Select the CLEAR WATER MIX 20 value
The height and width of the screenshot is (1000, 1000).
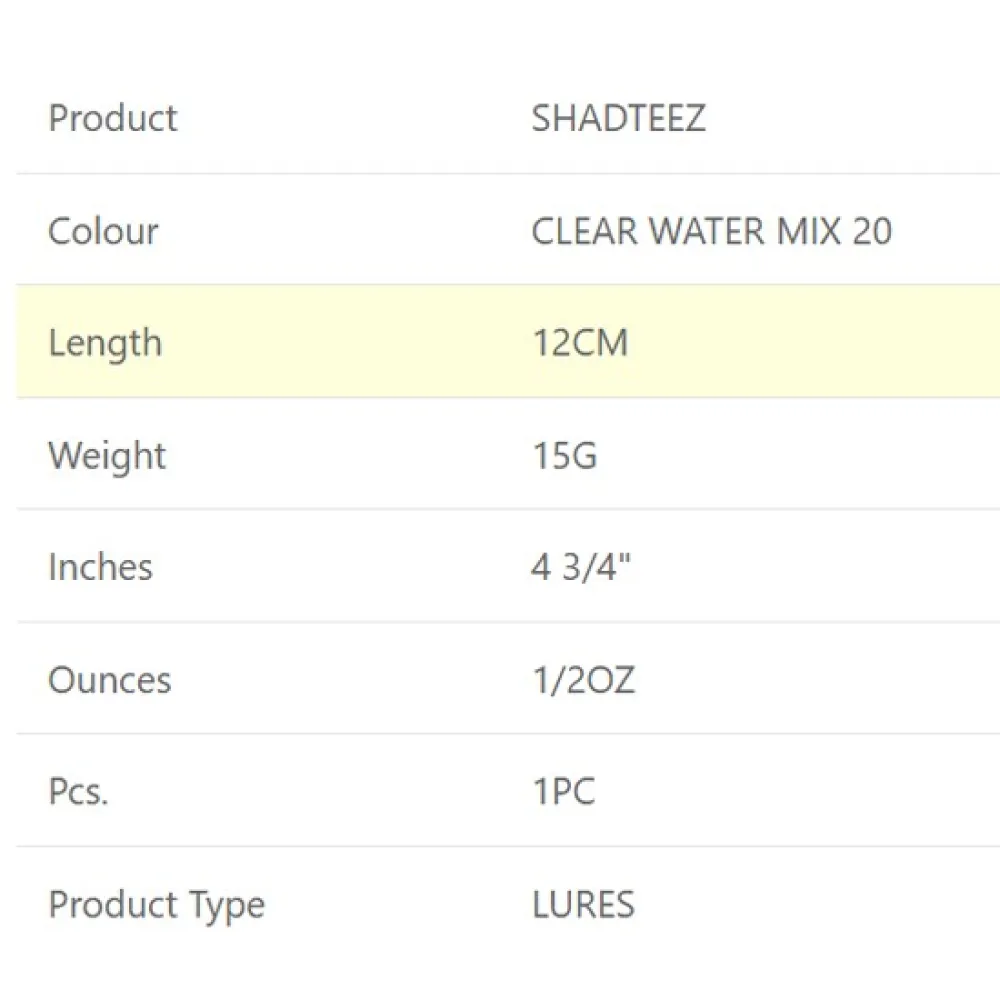point(711,231)
